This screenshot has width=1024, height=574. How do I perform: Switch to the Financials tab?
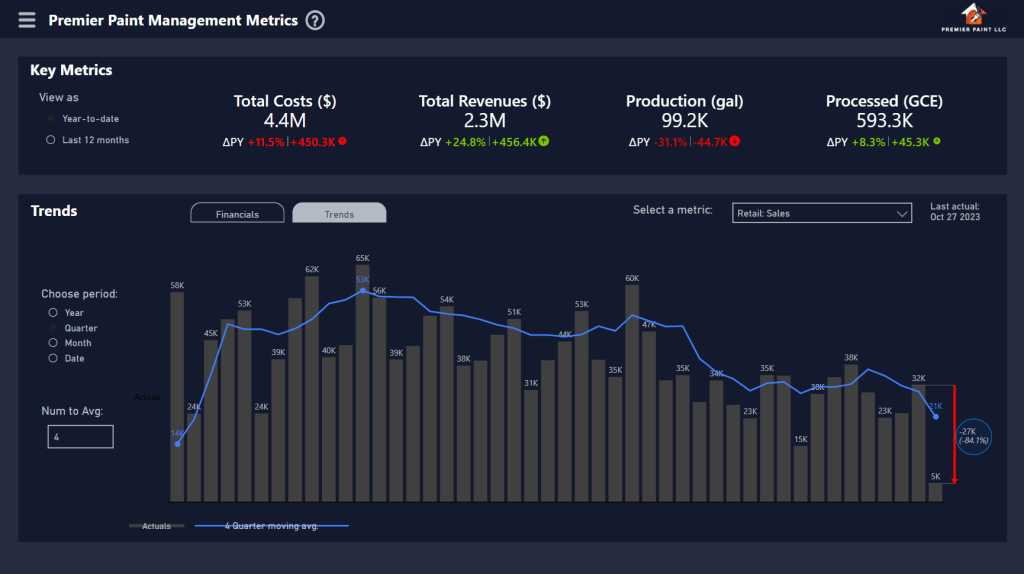[x=237, y=214]
